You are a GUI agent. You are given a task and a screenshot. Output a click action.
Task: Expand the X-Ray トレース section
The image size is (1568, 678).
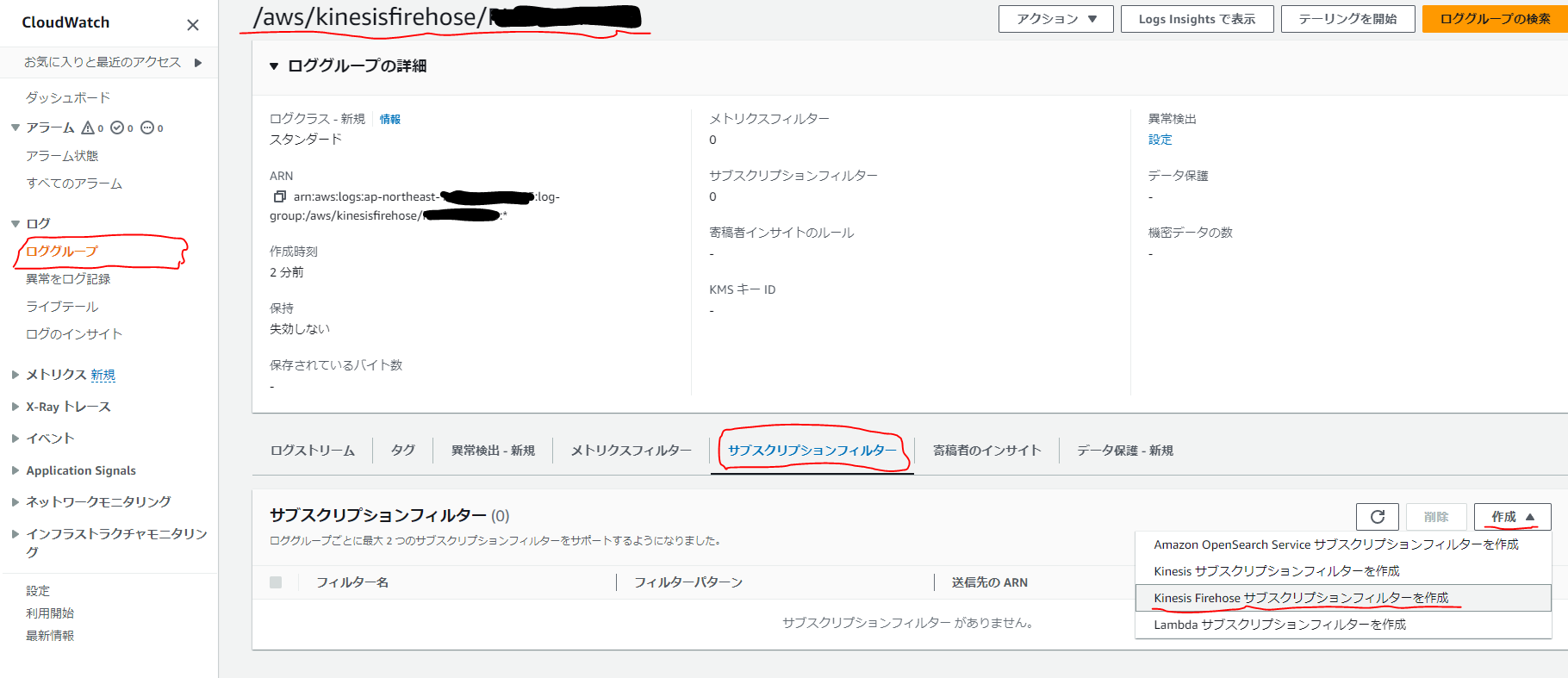(16, 407)
